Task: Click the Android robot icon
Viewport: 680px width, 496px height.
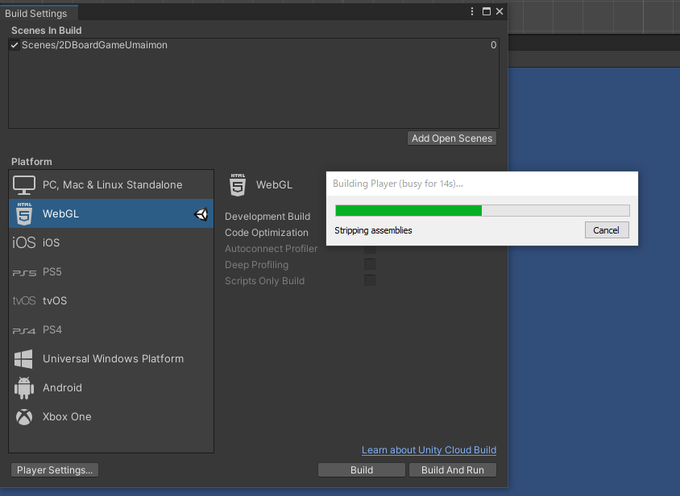Action: tap(24, 388)
